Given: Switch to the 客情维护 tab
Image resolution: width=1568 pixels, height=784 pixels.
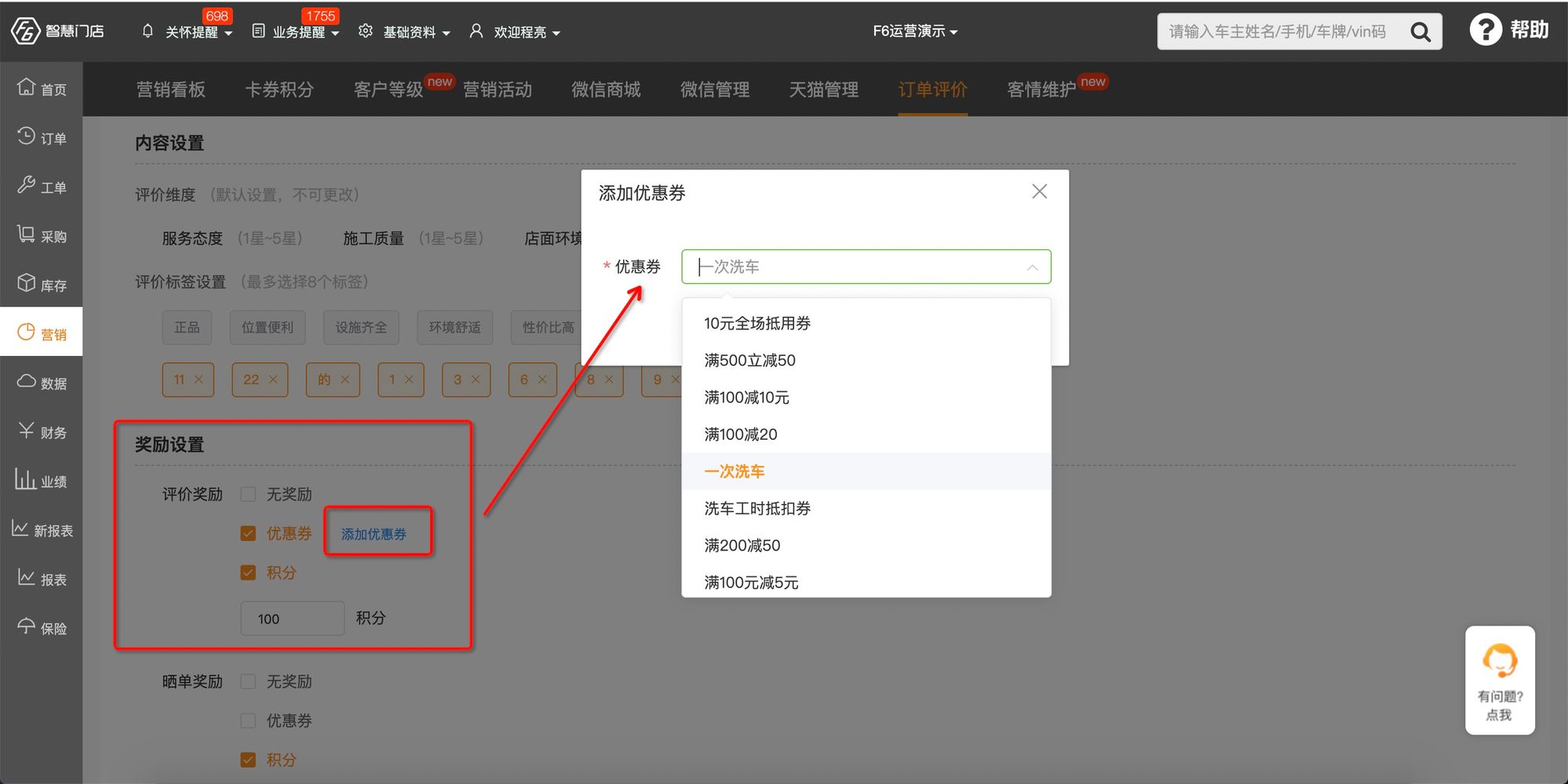Looking at the screenshot, I should click(x=1041, y=89).
